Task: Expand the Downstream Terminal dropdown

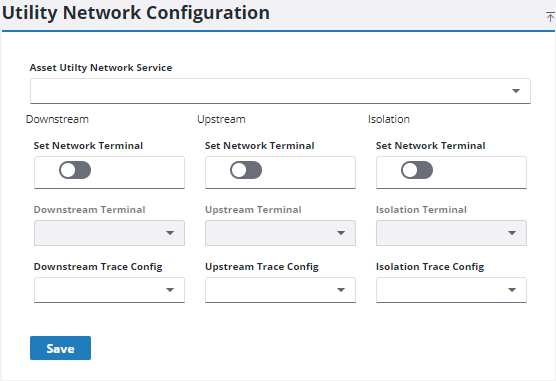Action: coord(109,233)
